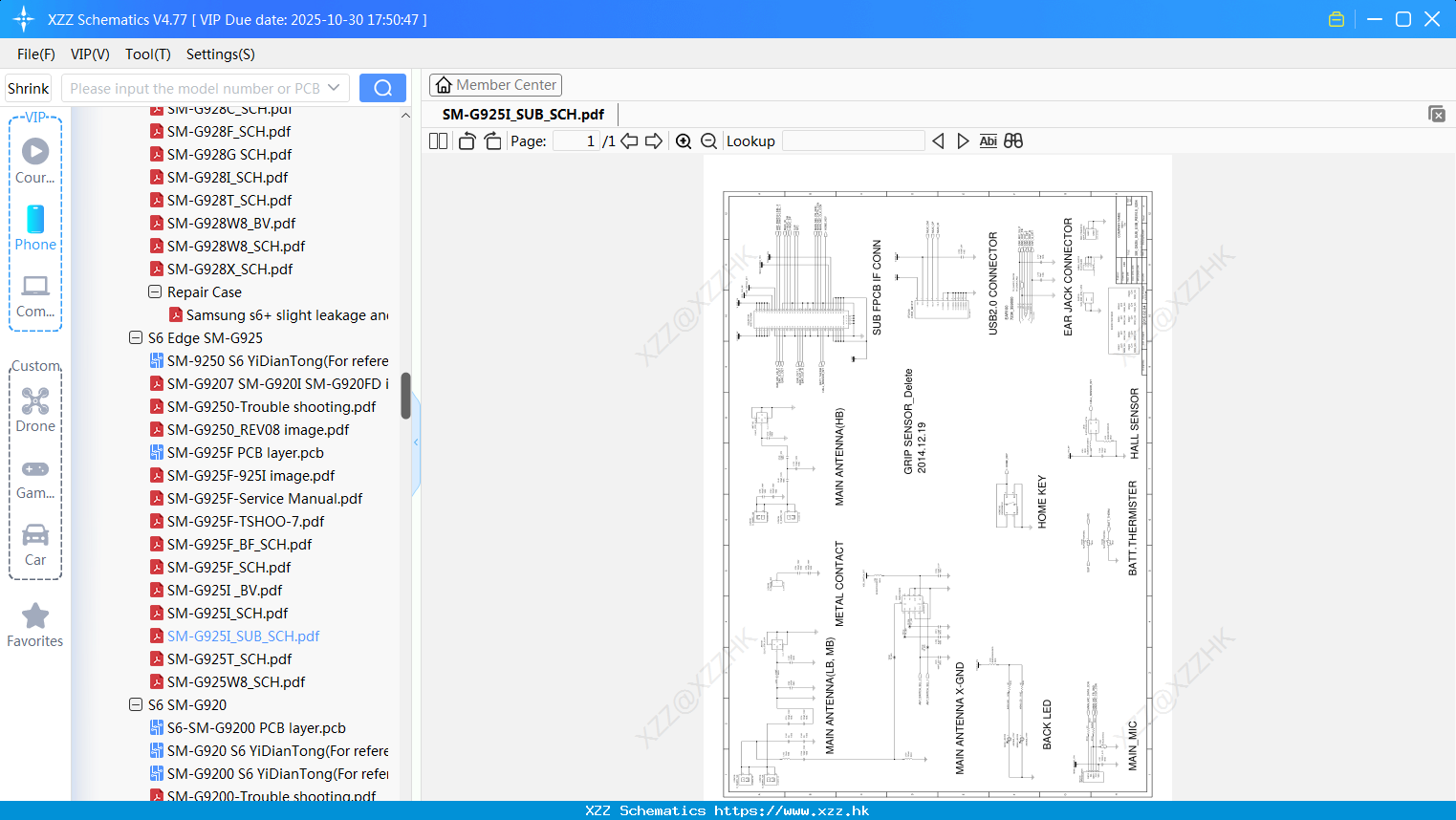1456x820 pixels.
Task: Click the XZZ logo in the title bar
Action: tap(24, 19)
